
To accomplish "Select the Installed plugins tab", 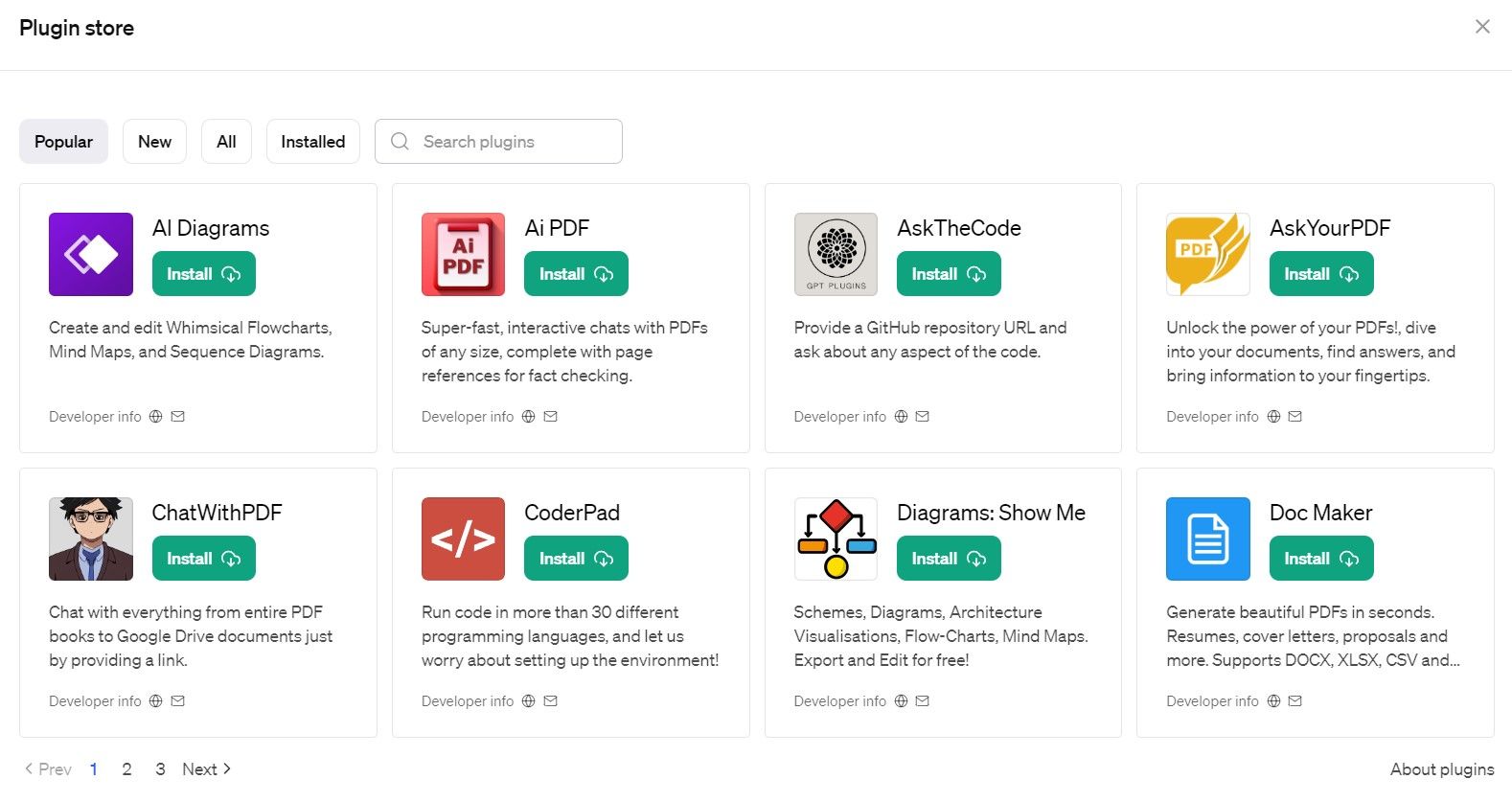I will pyautogui.click(x=312, y=142).
